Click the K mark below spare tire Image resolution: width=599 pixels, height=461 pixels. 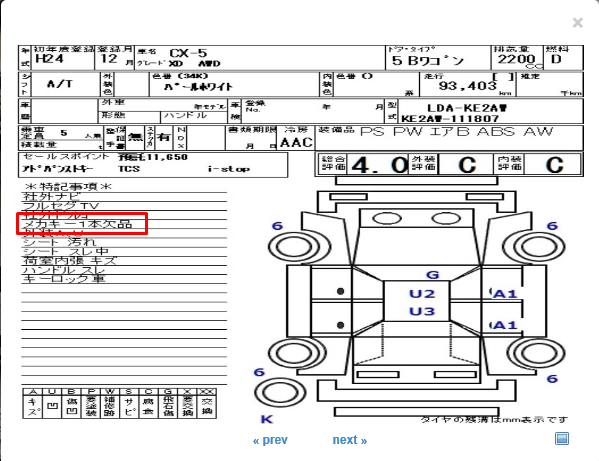coord(267,419)
